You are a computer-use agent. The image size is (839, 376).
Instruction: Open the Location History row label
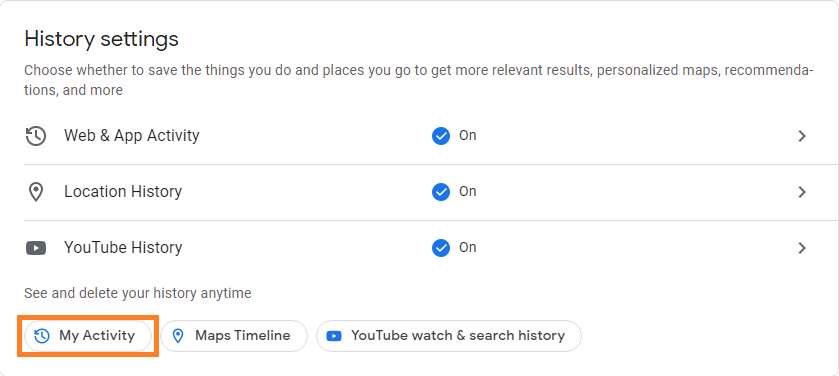[123, 191]
